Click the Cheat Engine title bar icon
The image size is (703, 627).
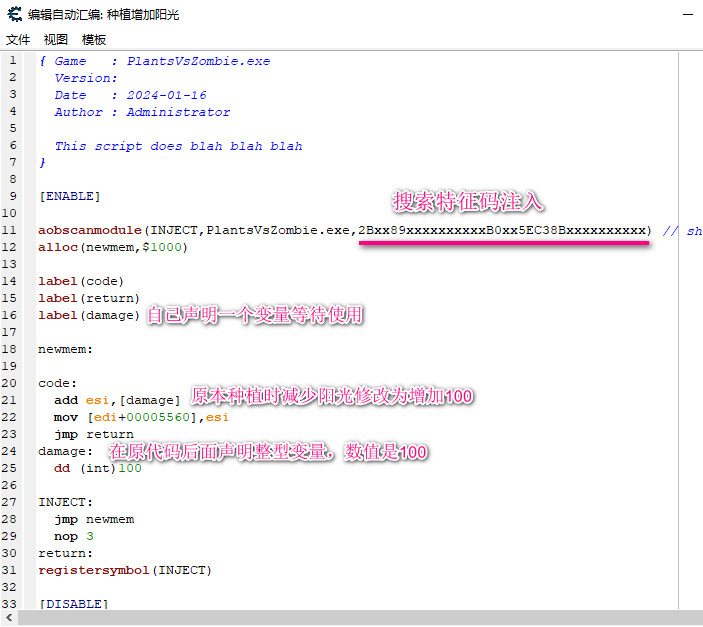14,14
